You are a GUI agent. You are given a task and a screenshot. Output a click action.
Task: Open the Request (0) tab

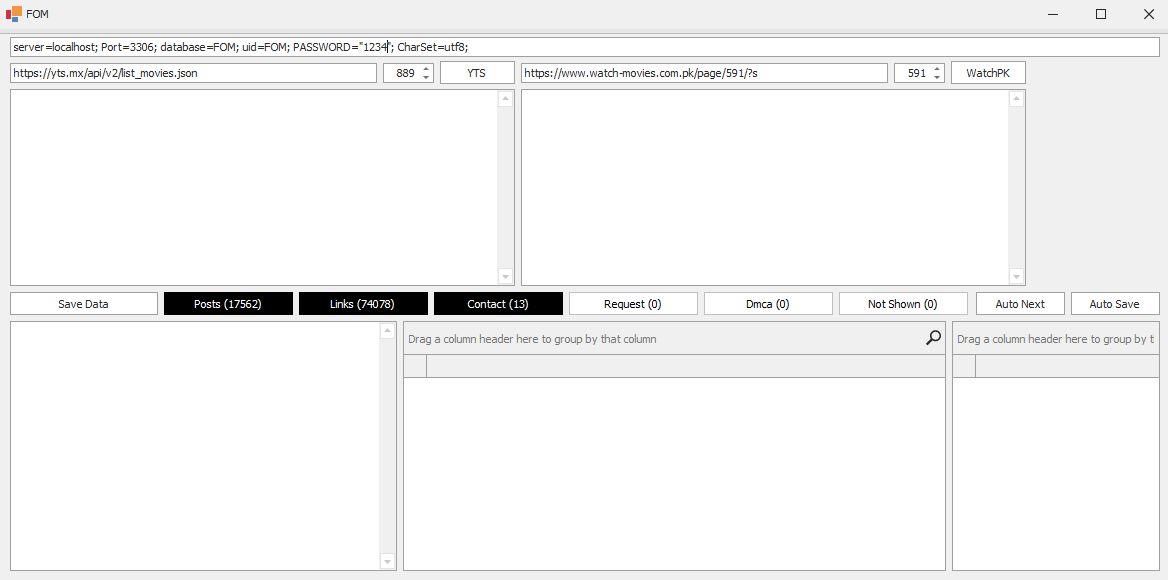point(633,304)
